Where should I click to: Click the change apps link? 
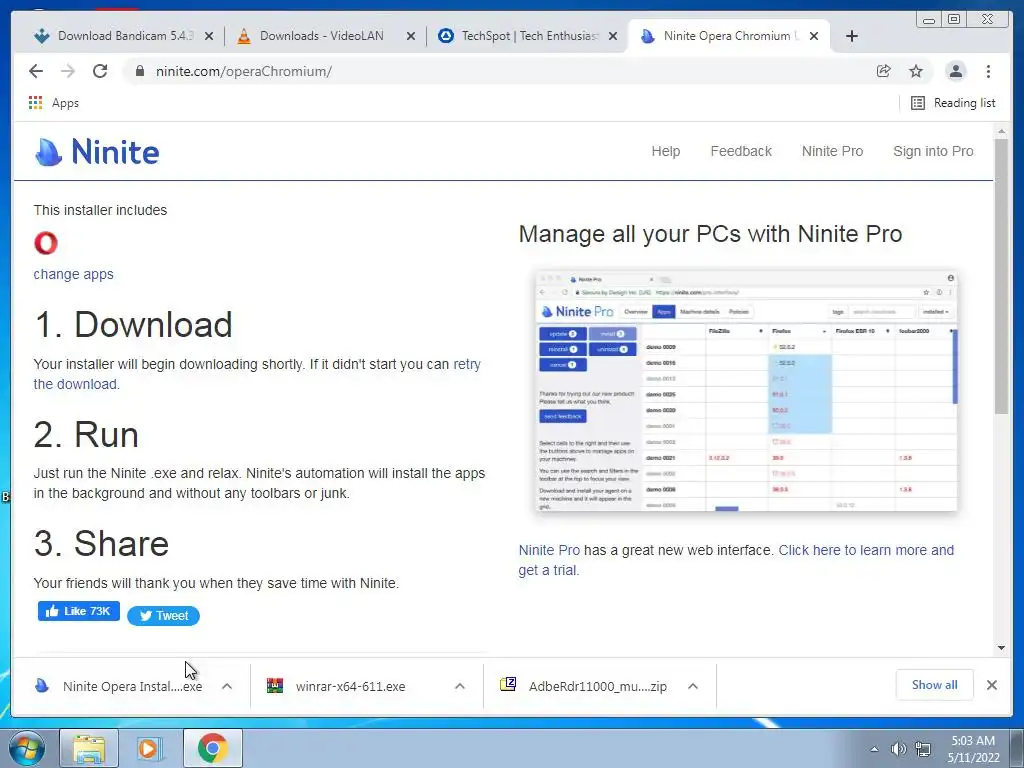[x=73, y=274]
